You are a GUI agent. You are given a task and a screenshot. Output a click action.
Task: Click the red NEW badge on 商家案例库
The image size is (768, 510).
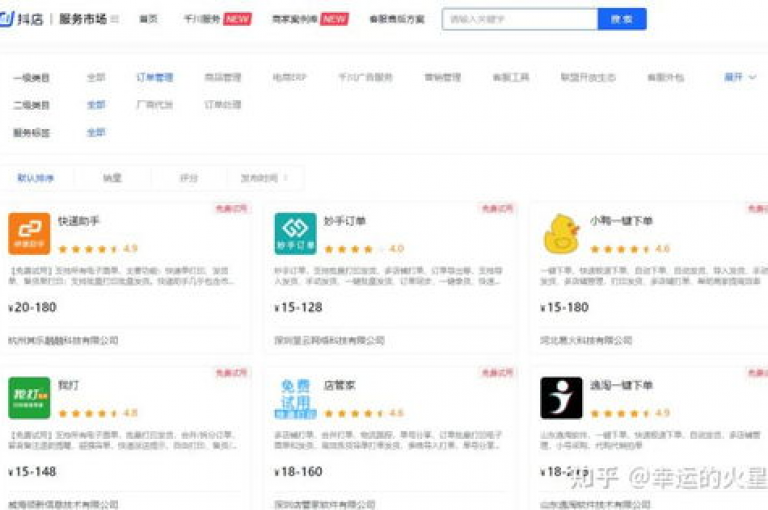coord(335,19)
